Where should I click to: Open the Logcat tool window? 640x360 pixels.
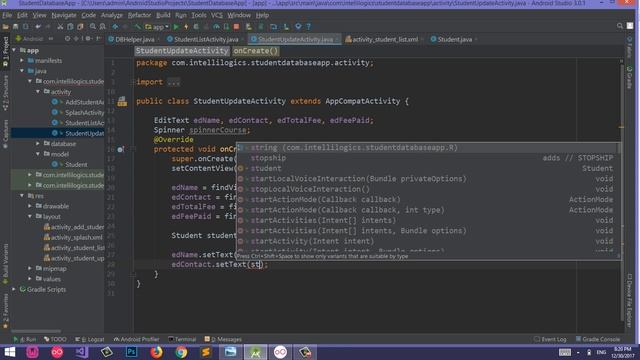click(90, 340)
